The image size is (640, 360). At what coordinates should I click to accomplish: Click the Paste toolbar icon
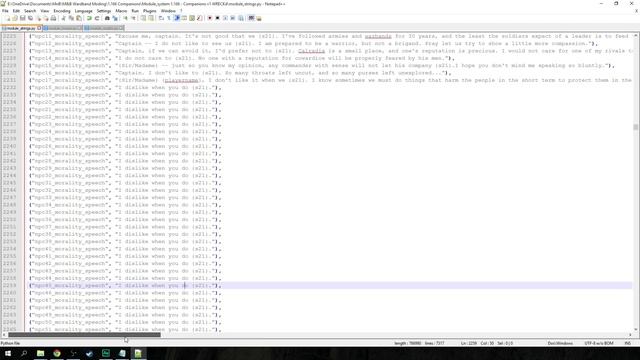[x=78, y=18]
